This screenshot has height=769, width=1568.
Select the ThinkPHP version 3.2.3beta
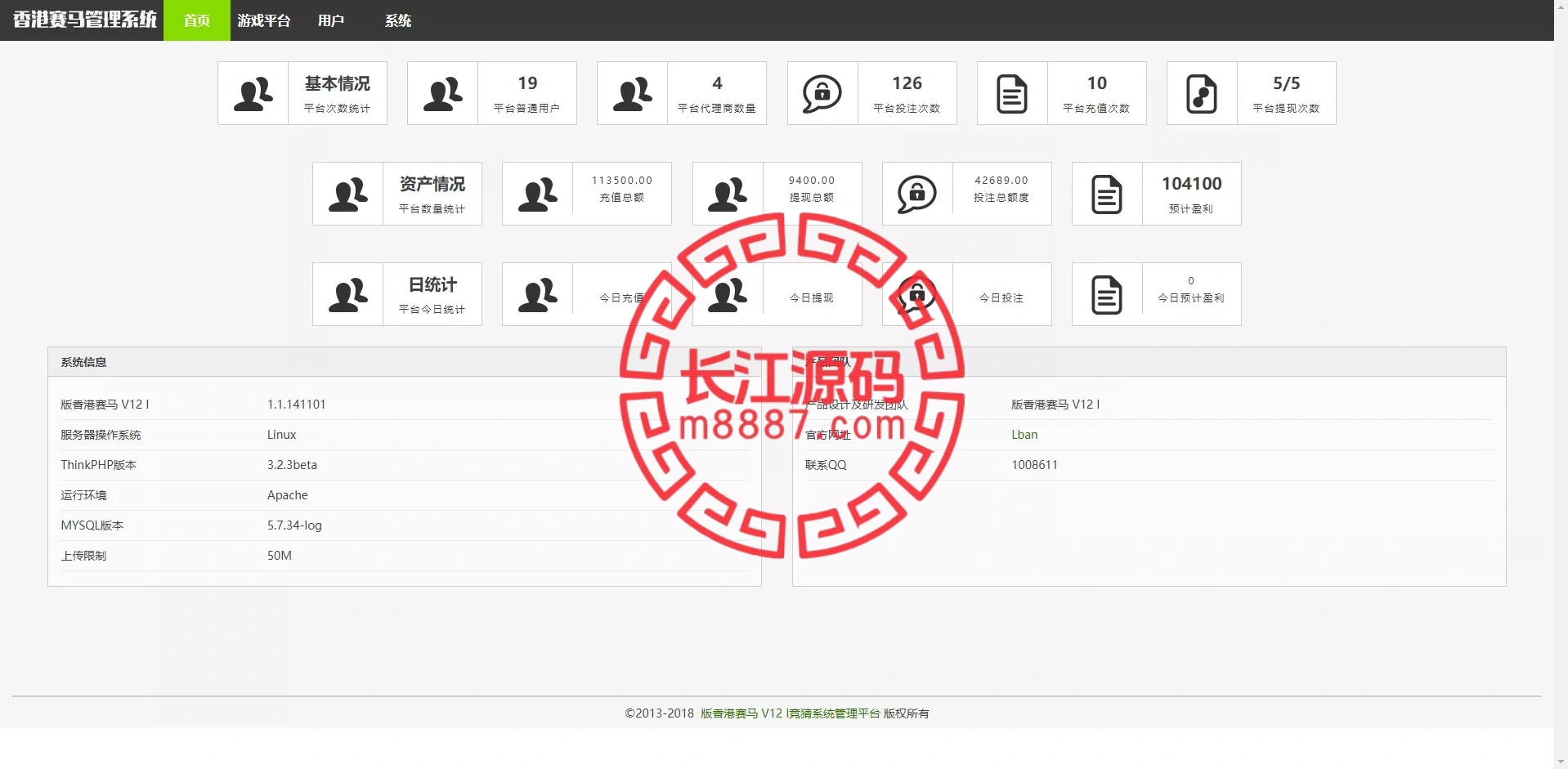tap(292, 465)
